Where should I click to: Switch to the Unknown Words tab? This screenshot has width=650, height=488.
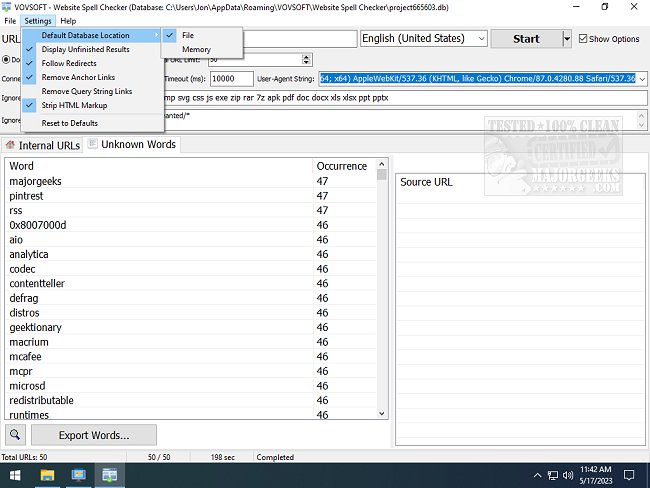coord(132,144)
